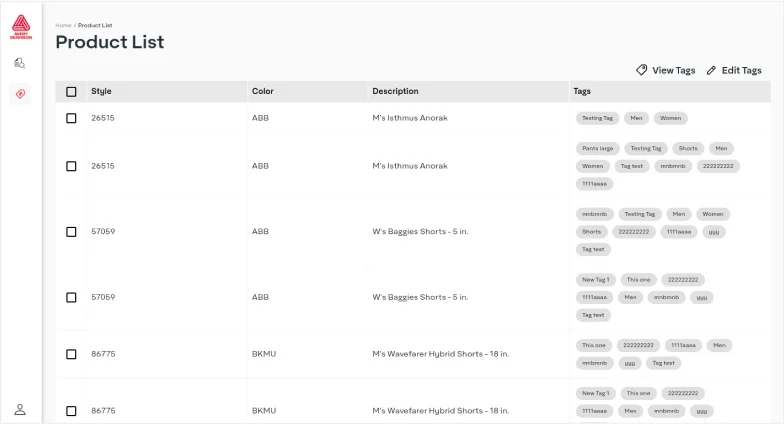Toggle the select-all checkbox in table header

click(71, 92)
